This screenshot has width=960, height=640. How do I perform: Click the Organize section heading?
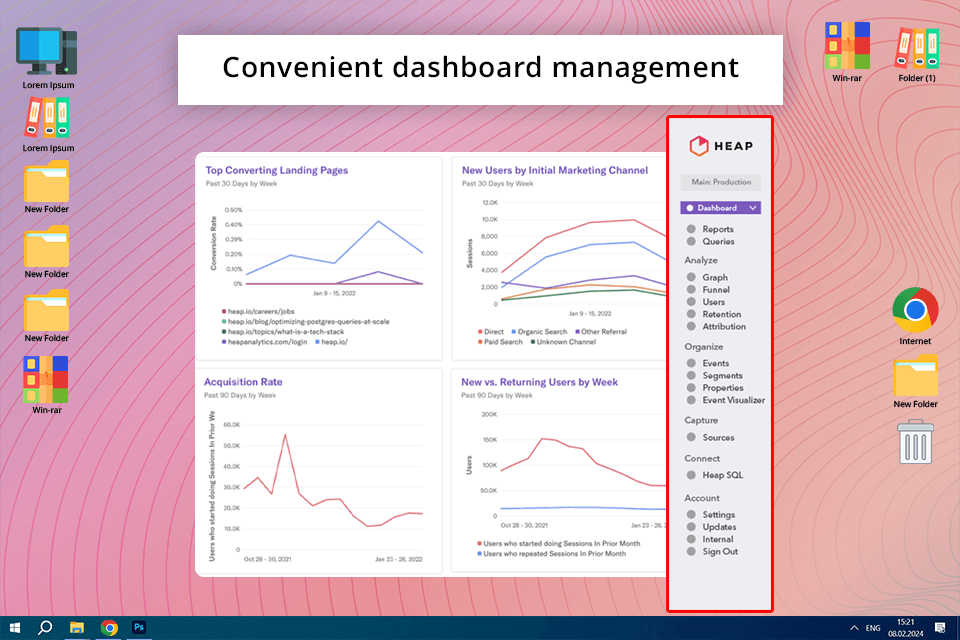[704, 347]
